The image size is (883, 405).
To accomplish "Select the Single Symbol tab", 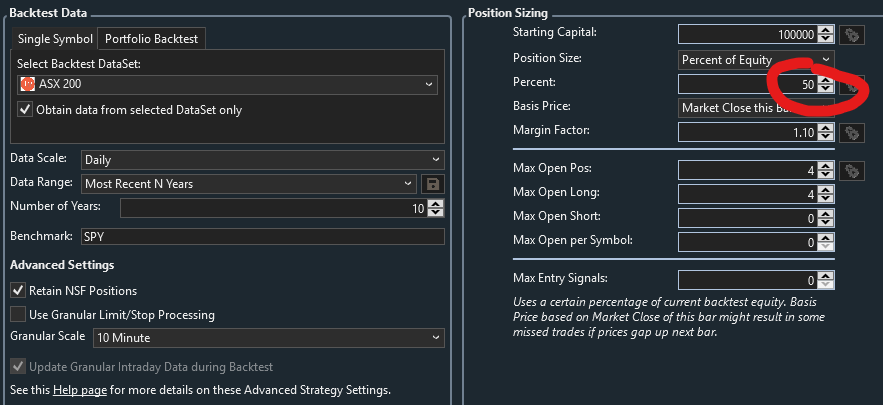I will (x=54, y=39).
